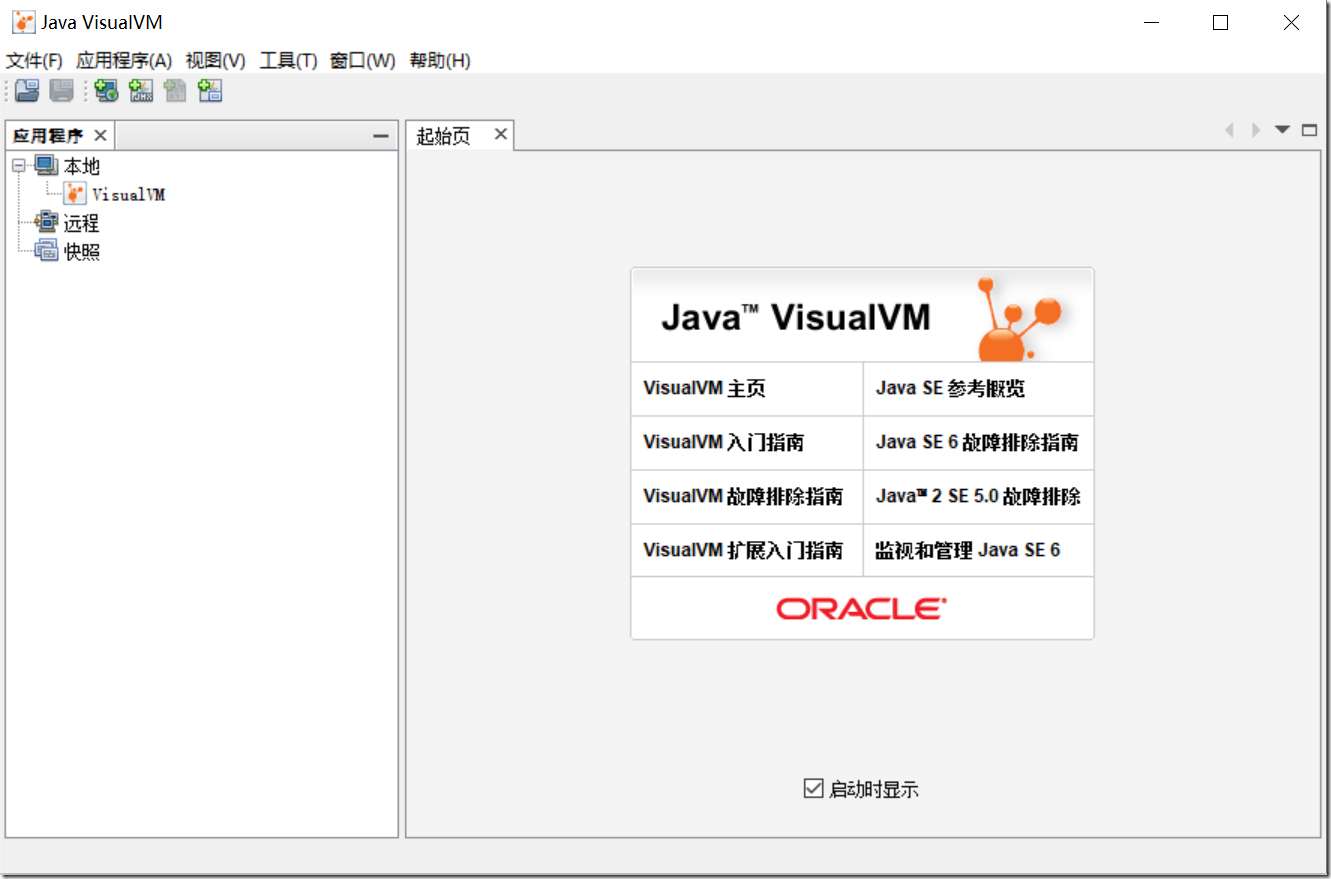Open the tab list dropdown arrow
Viewport: 1331px width, 879px height.
point(1282,129)
